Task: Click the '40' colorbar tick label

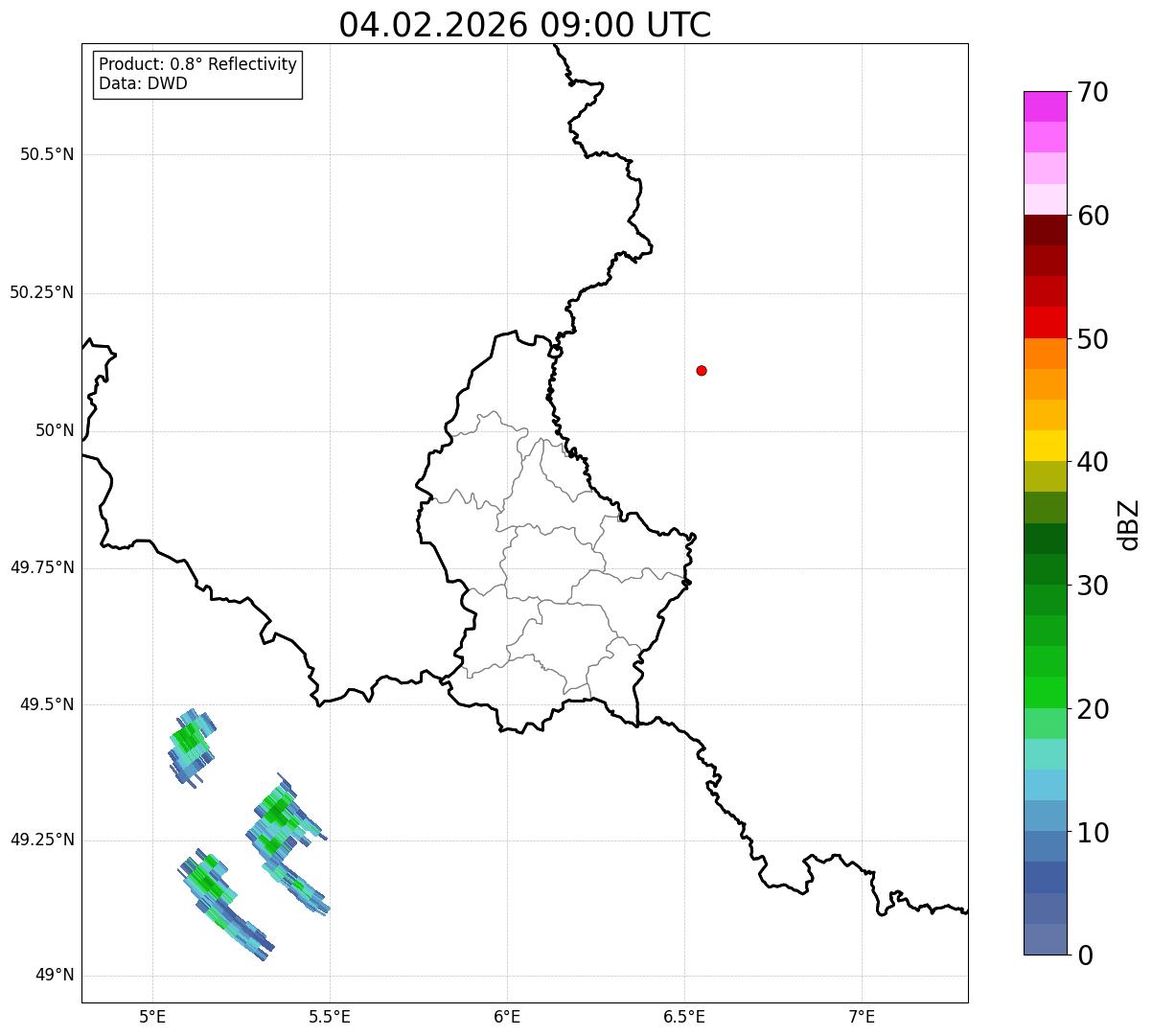Action: pos(1093,462)
